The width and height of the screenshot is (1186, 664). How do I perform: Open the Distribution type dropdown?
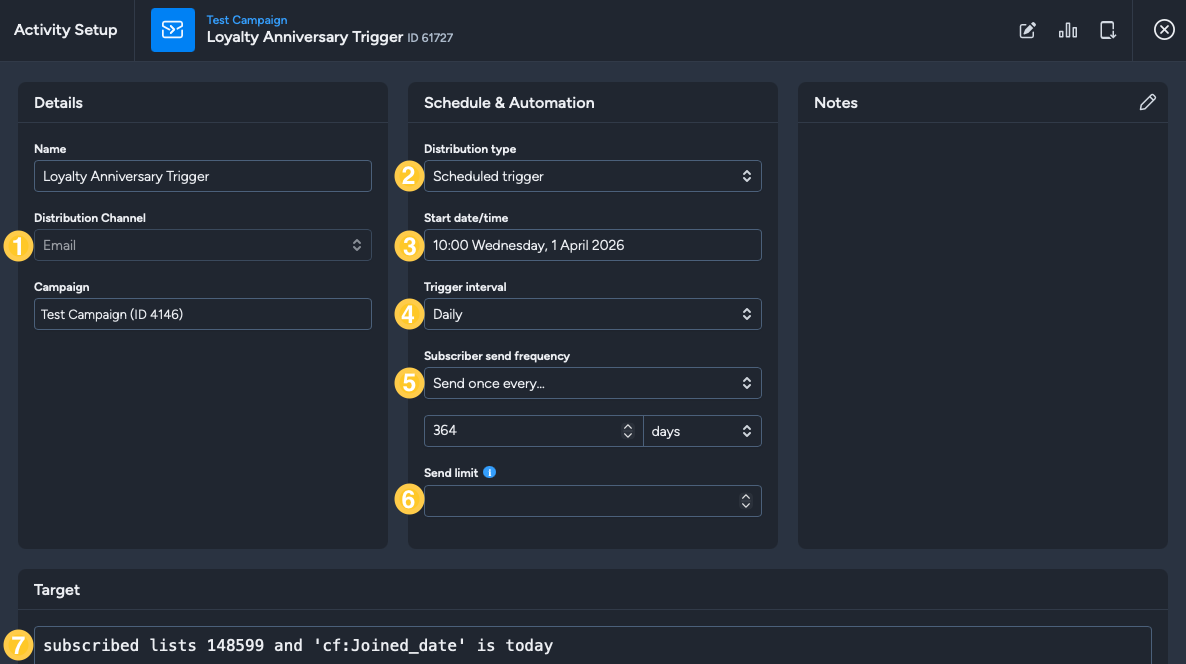592,176
